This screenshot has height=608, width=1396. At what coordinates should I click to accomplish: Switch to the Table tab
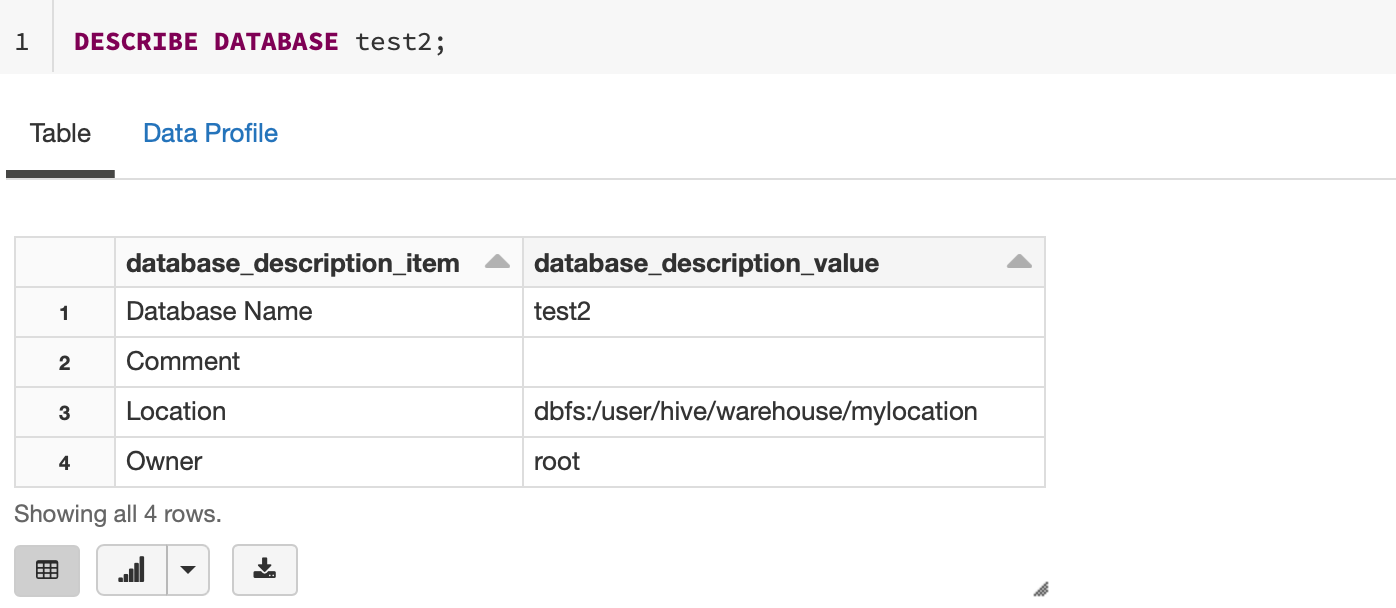coord(60,132)
